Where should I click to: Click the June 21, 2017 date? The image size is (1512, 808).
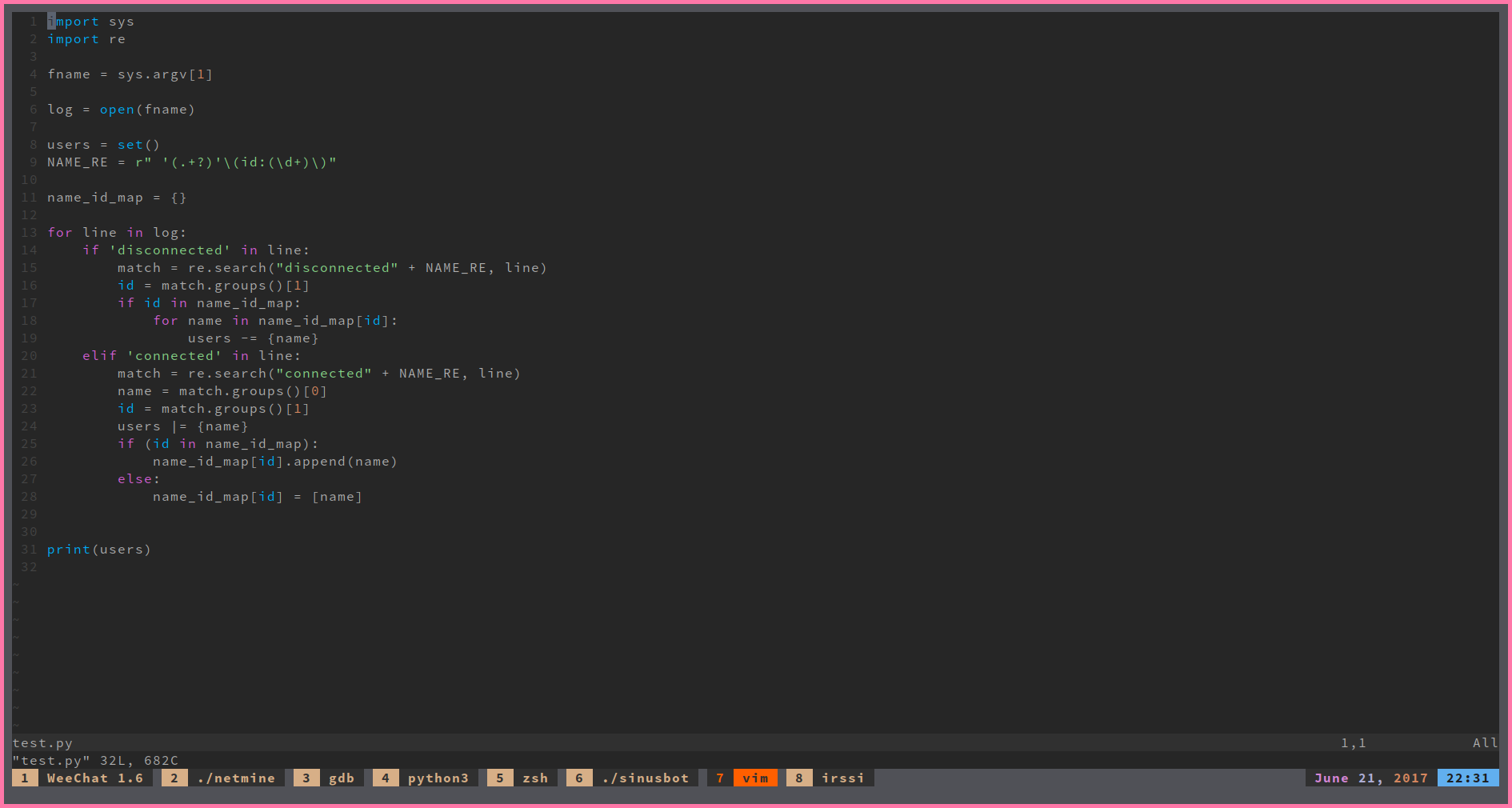(1370, 778)
